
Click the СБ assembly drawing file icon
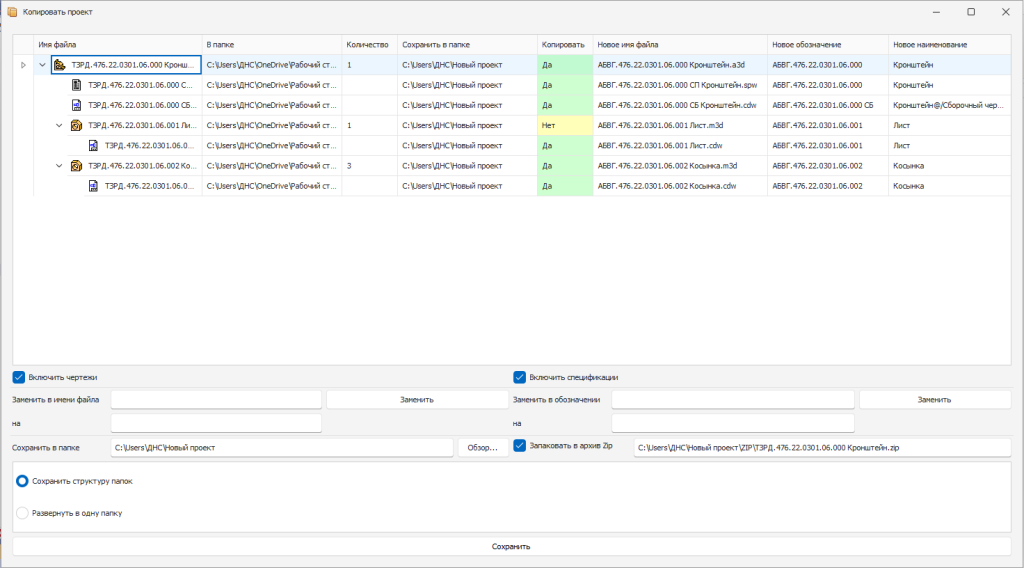(77, 105)
